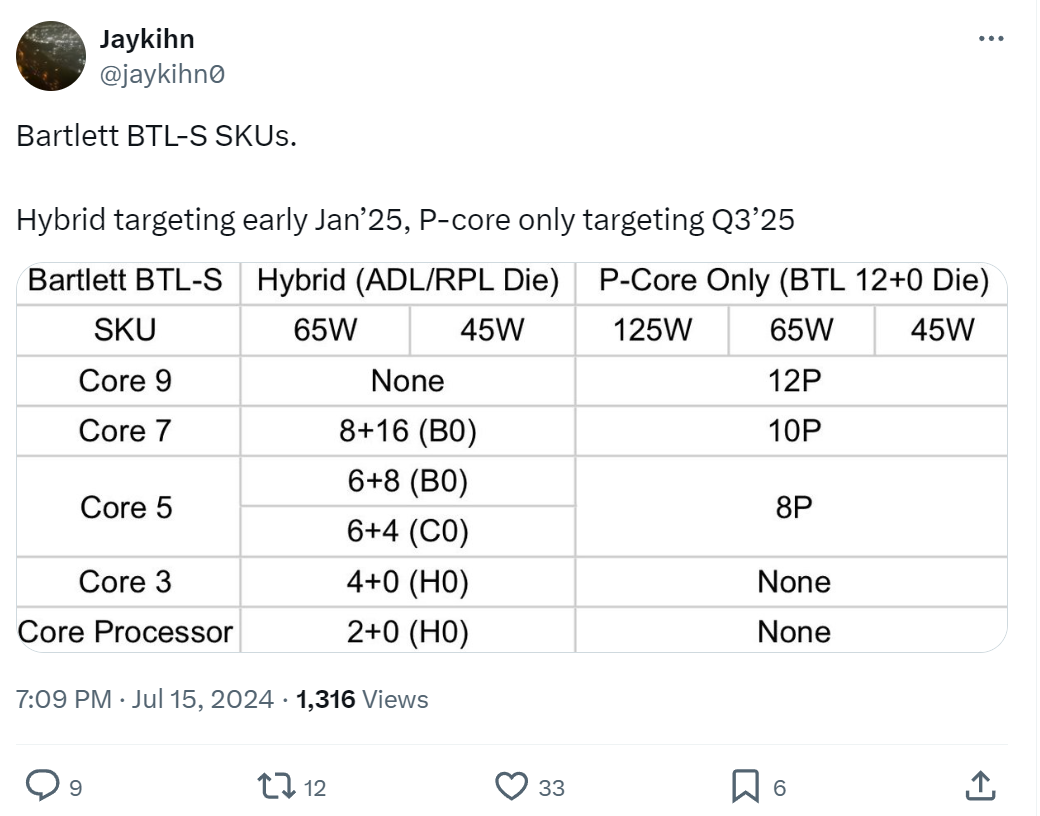Click the "Core Processor" row label in image
The width and height of the screenshot is (1040, 816).
[x=125, y=632]
